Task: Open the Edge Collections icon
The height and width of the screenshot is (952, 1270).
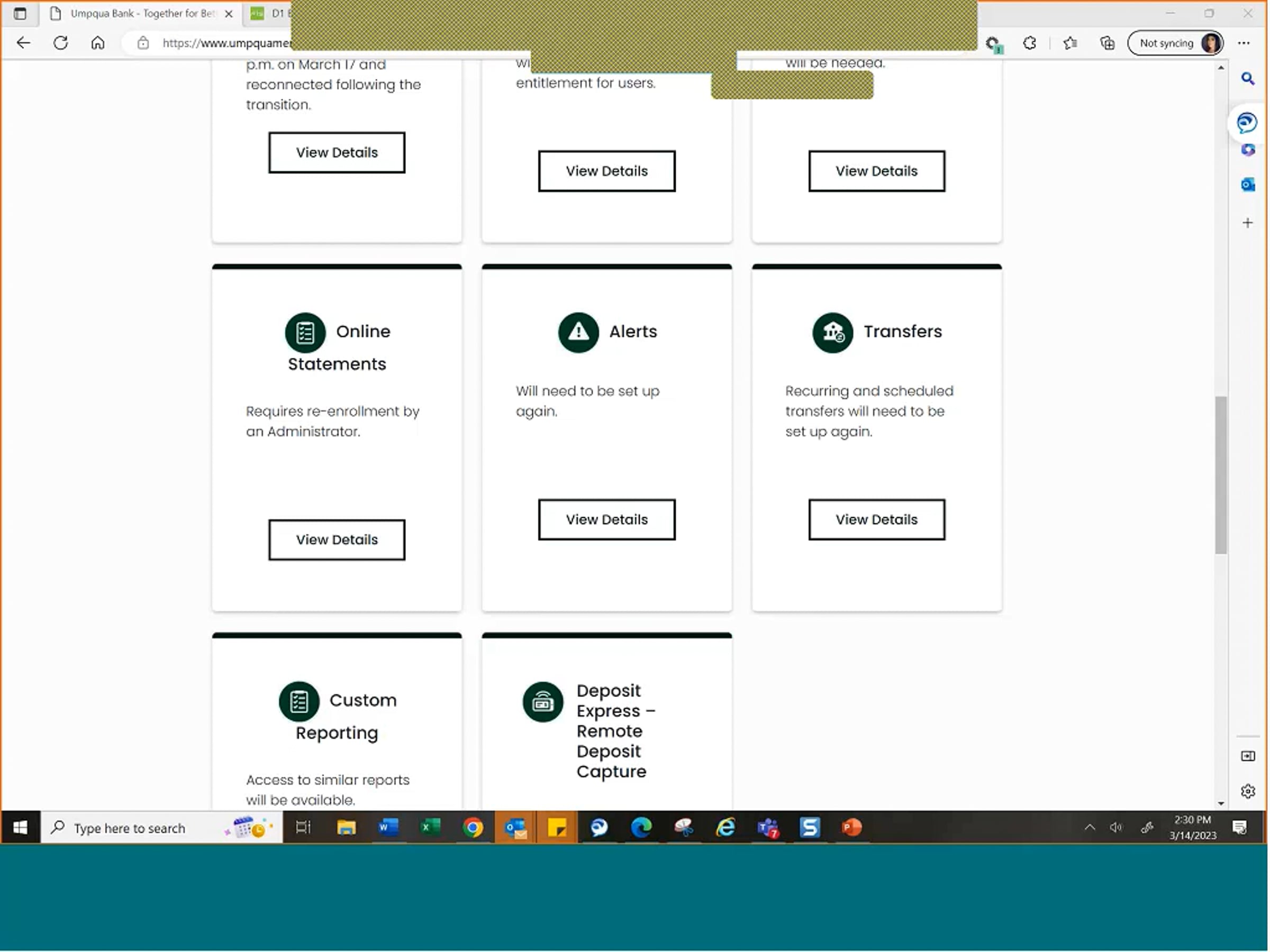Action: pos(1107,43)
